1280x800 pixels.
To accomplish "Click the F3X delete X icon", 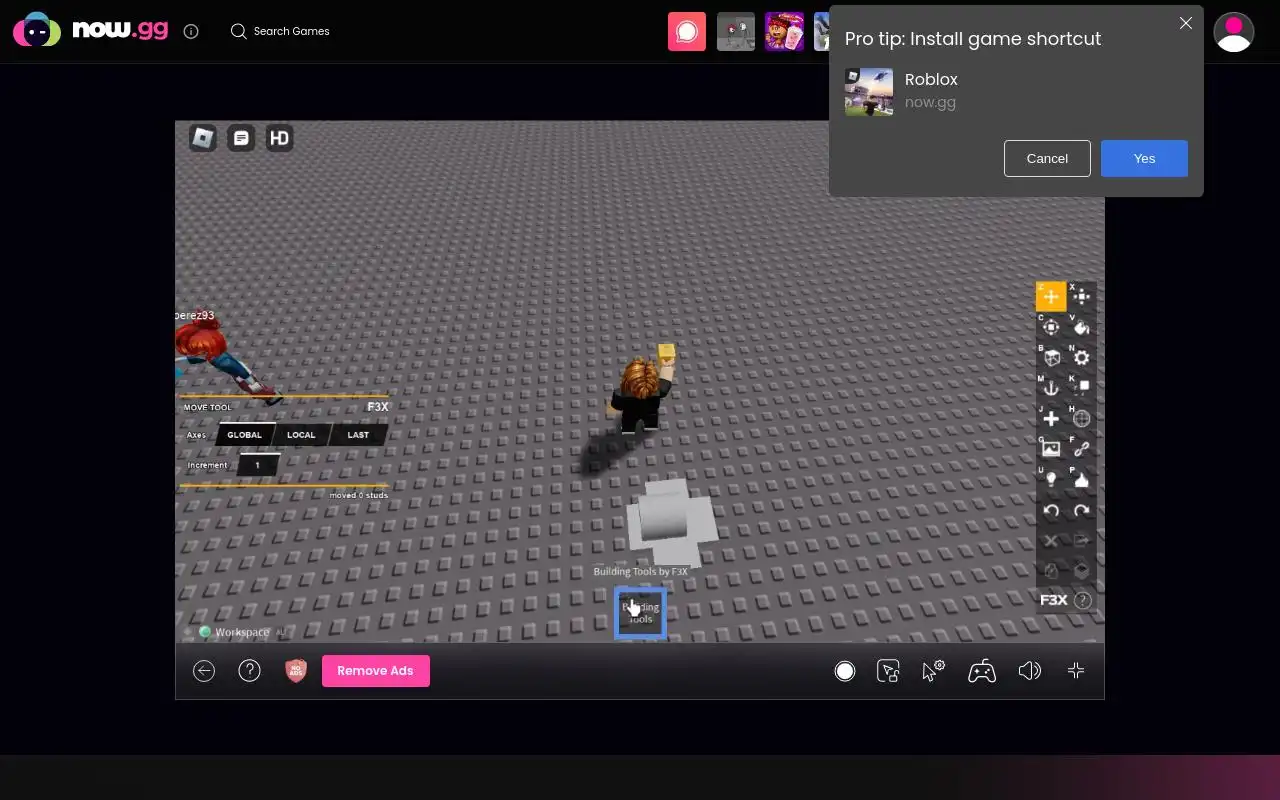I will (x=1051, y=541).
